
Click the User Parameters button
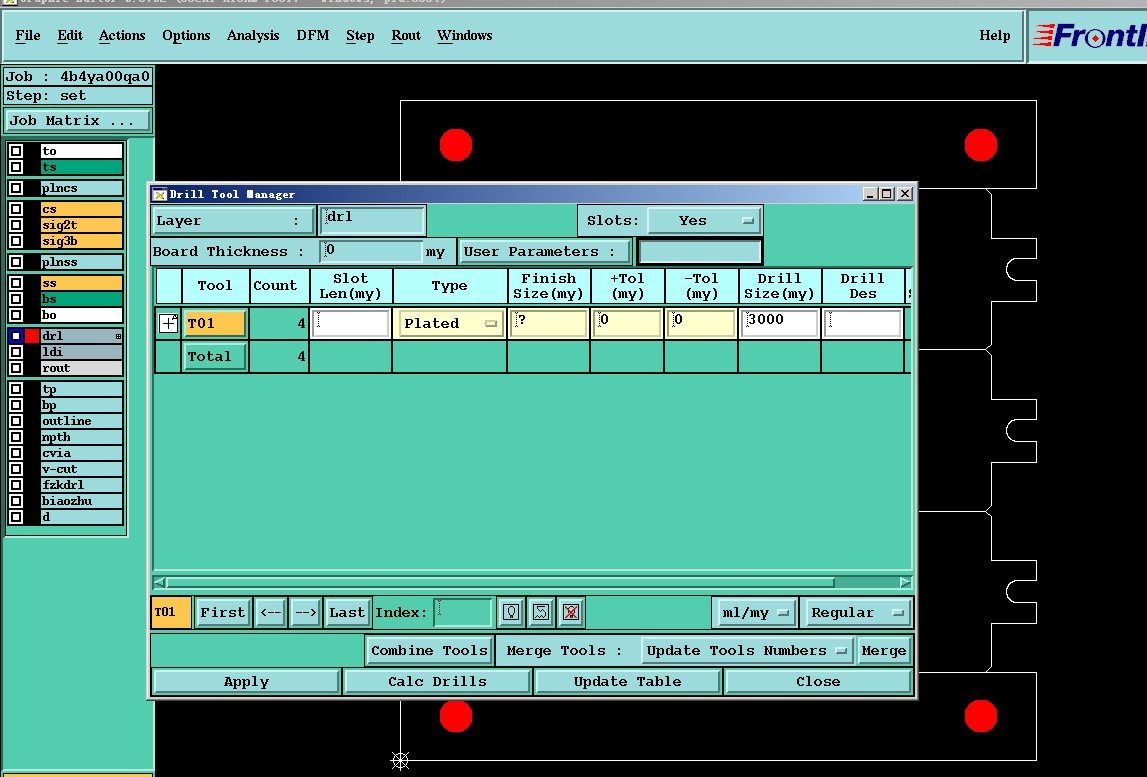(545, 252)
